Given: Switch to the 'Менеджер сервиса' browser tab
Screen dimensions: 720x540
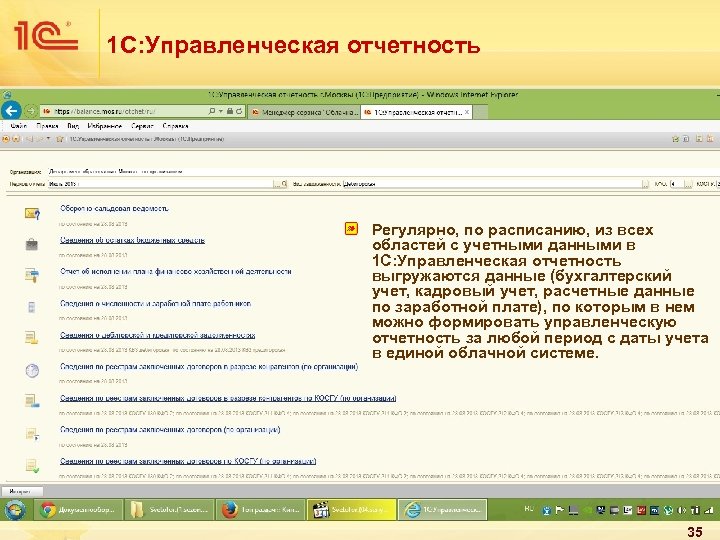Looking at the screenshot, I should point(304,112).
